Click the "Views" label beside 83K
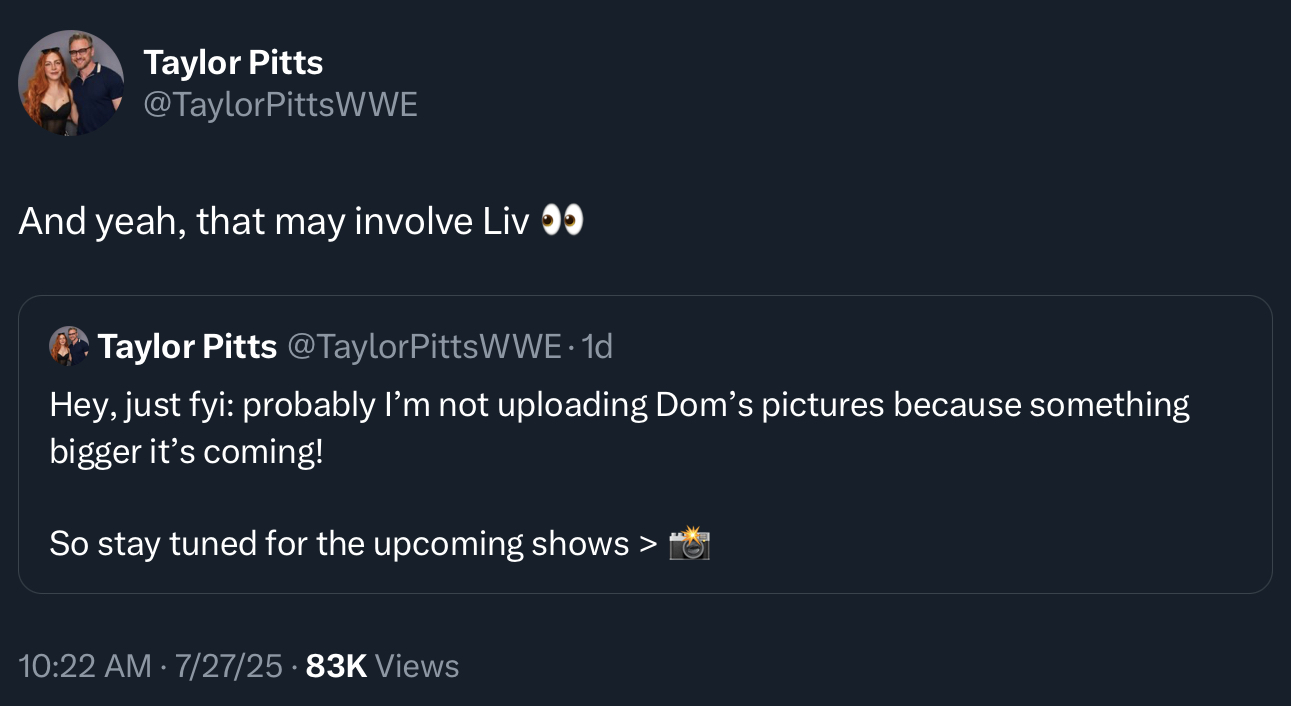Image resolution: width=1291 pixels, height=706 pixels. (x=418, y=666)
